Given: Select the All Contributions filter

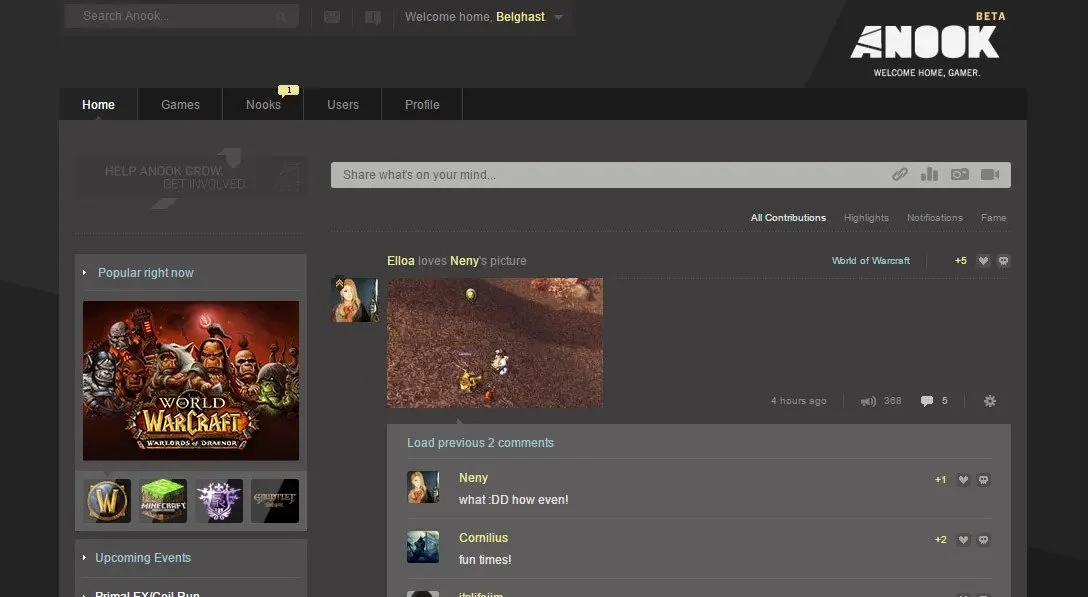Looking at the screenshot, I should 788,218.
